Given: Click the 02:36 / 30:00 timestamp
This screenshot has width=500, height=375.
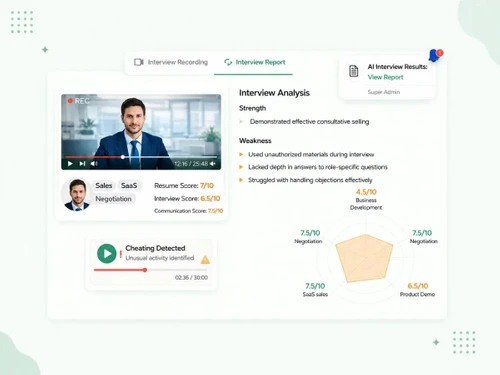Looking at the screenshot, I should point(191,278).
